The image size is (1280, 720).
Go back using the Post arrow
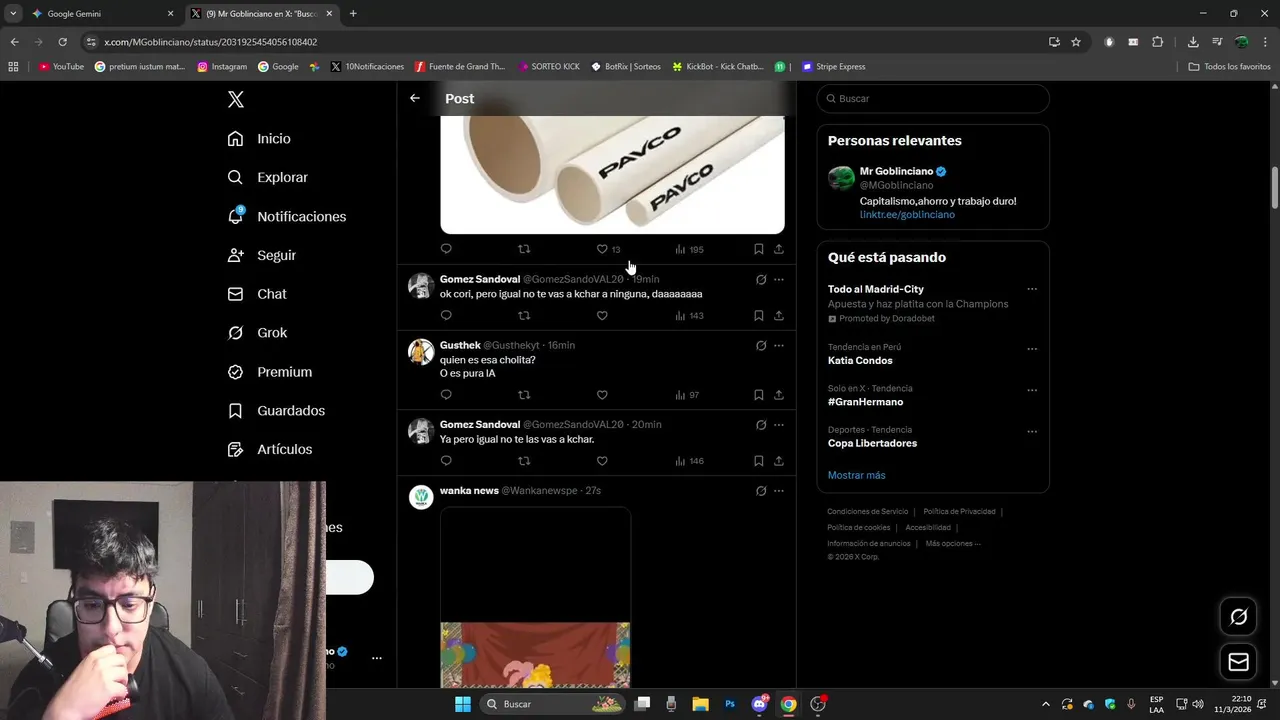pyautogui.click(x=415, y=98)
